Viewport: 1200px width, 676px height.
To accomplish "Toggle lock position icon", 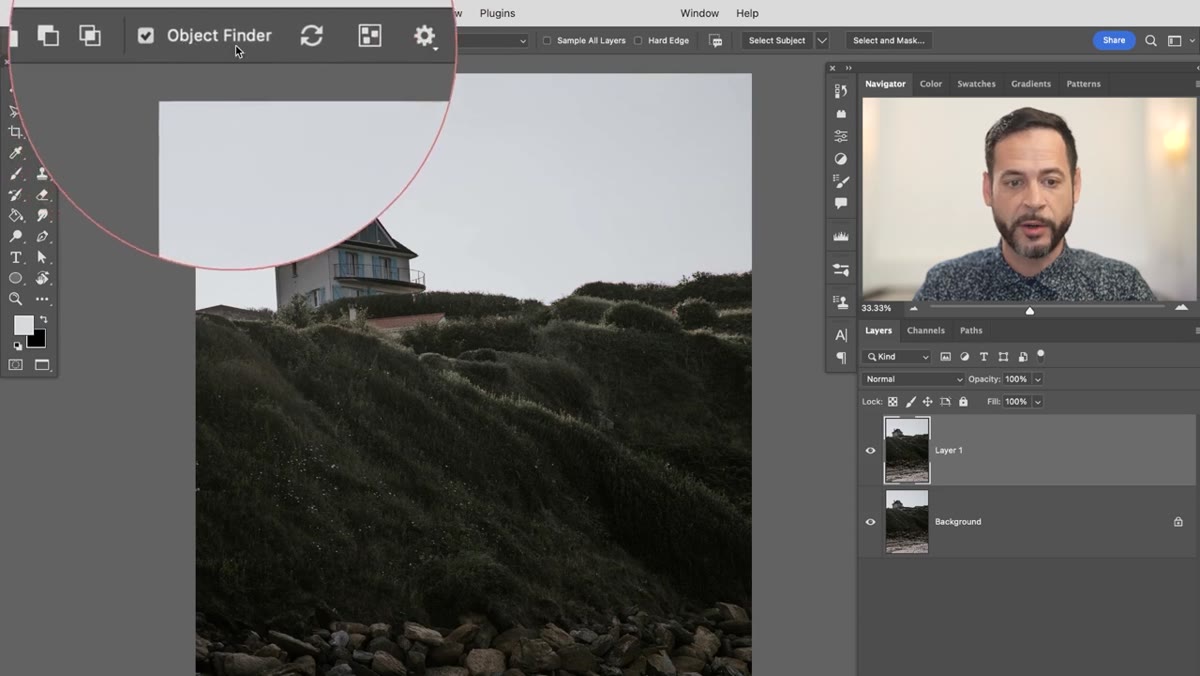I will coord(927,402).
